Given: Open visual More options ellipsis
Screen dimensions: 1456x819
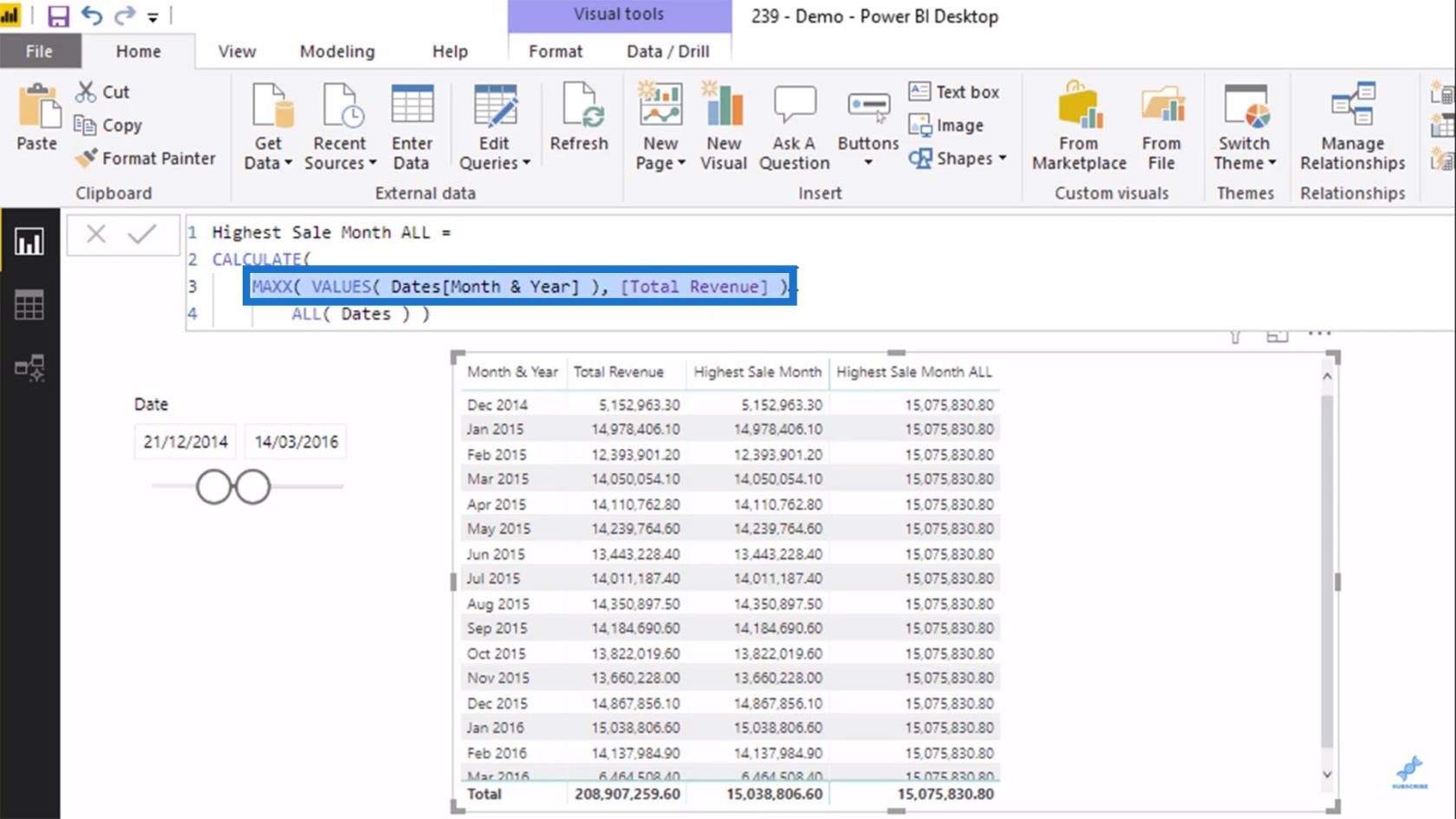Looking at the screenshot, I should coord(1319,334).
